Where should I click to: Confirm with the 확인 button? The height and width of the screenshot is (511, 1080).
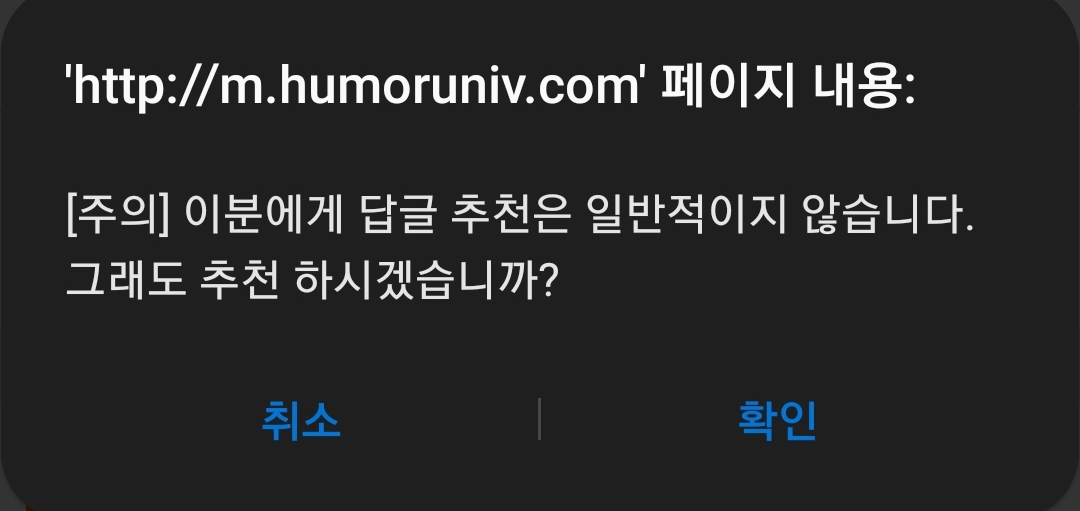pyautogui.click(x=777, y=420)
